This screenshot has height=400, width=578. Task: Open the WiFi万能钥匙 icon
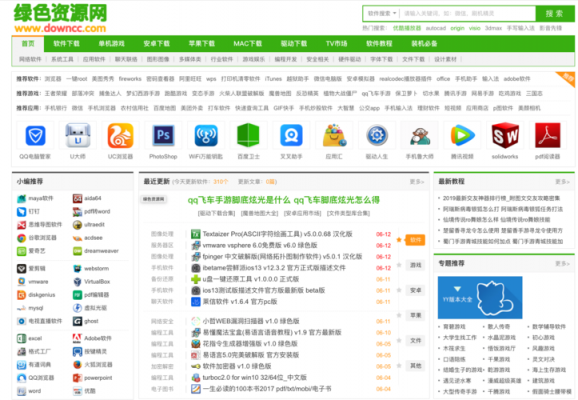[x=206, y=136]
